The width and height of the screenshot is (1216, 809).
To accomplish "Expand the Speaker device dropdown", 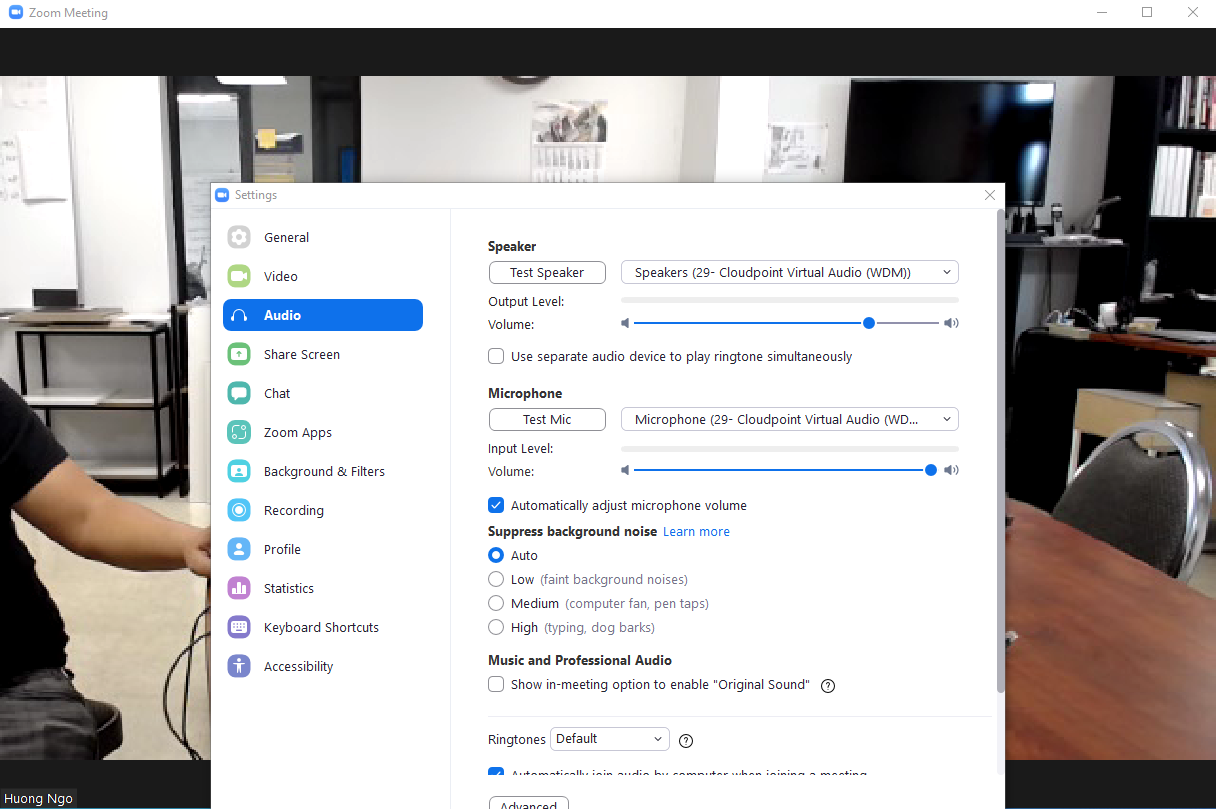I will click(790, 272).
